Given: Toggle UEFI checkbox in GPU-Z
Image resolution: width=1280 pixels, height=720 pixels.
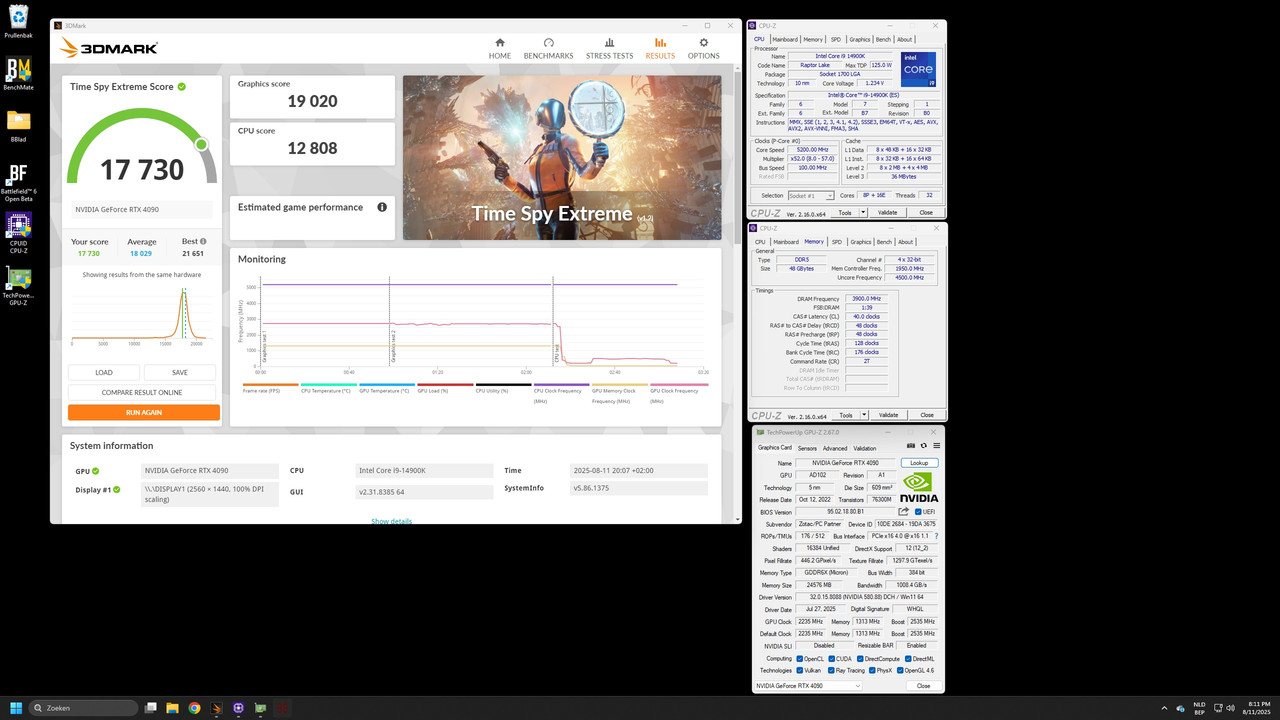Looking at the screenshot, I should point(918,512).
